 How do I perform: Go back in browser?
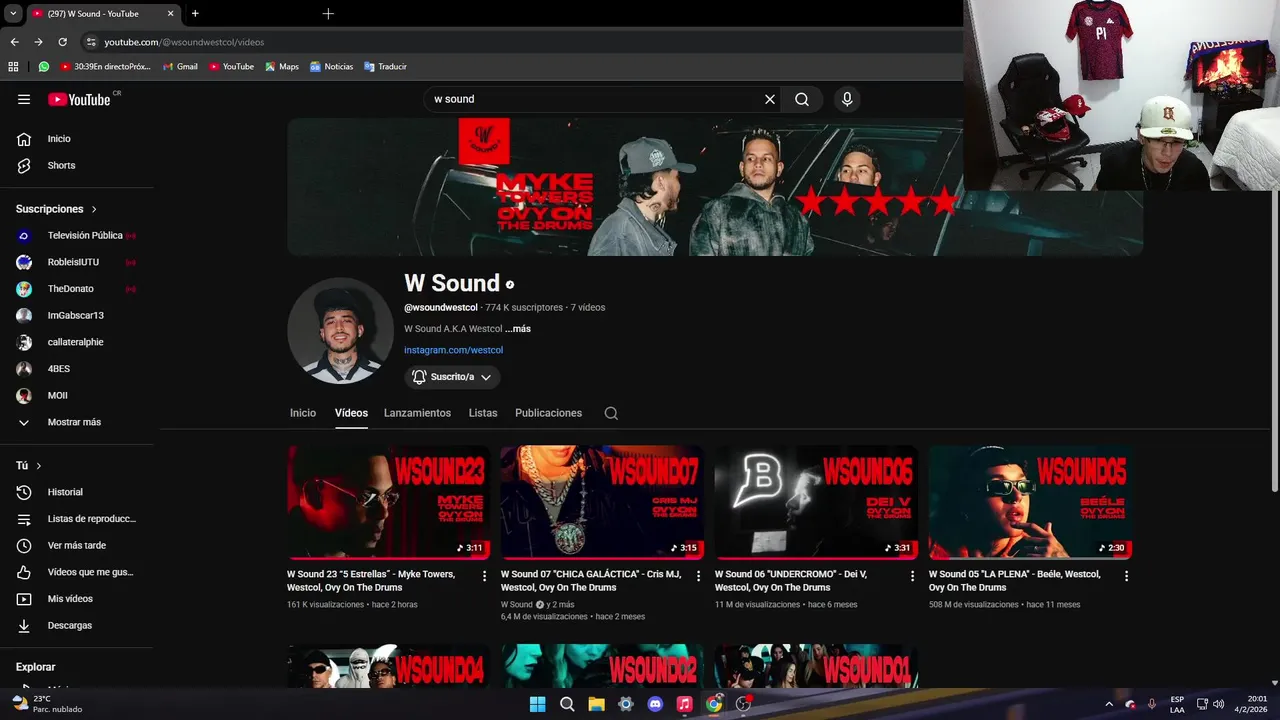[x=14, y=42]
